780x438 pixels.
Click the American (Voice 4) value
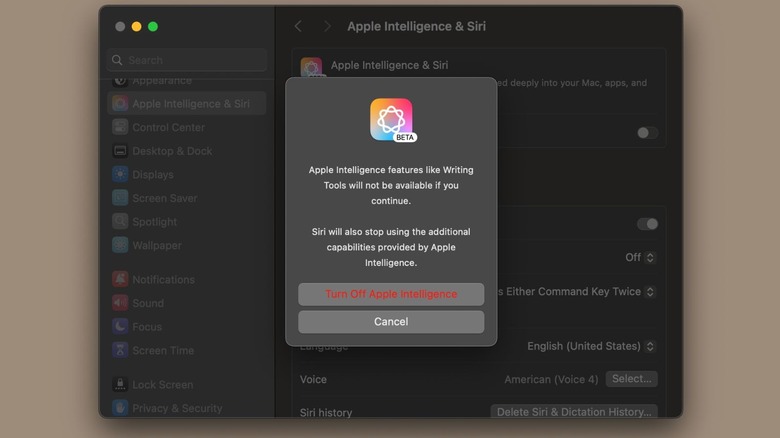click(x=551, y=379)
